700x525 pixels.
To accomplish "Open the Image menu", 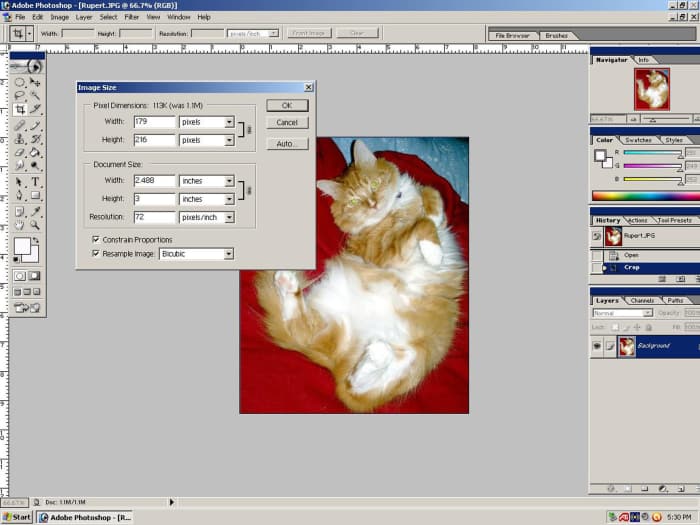I will (x=59, y=17).
